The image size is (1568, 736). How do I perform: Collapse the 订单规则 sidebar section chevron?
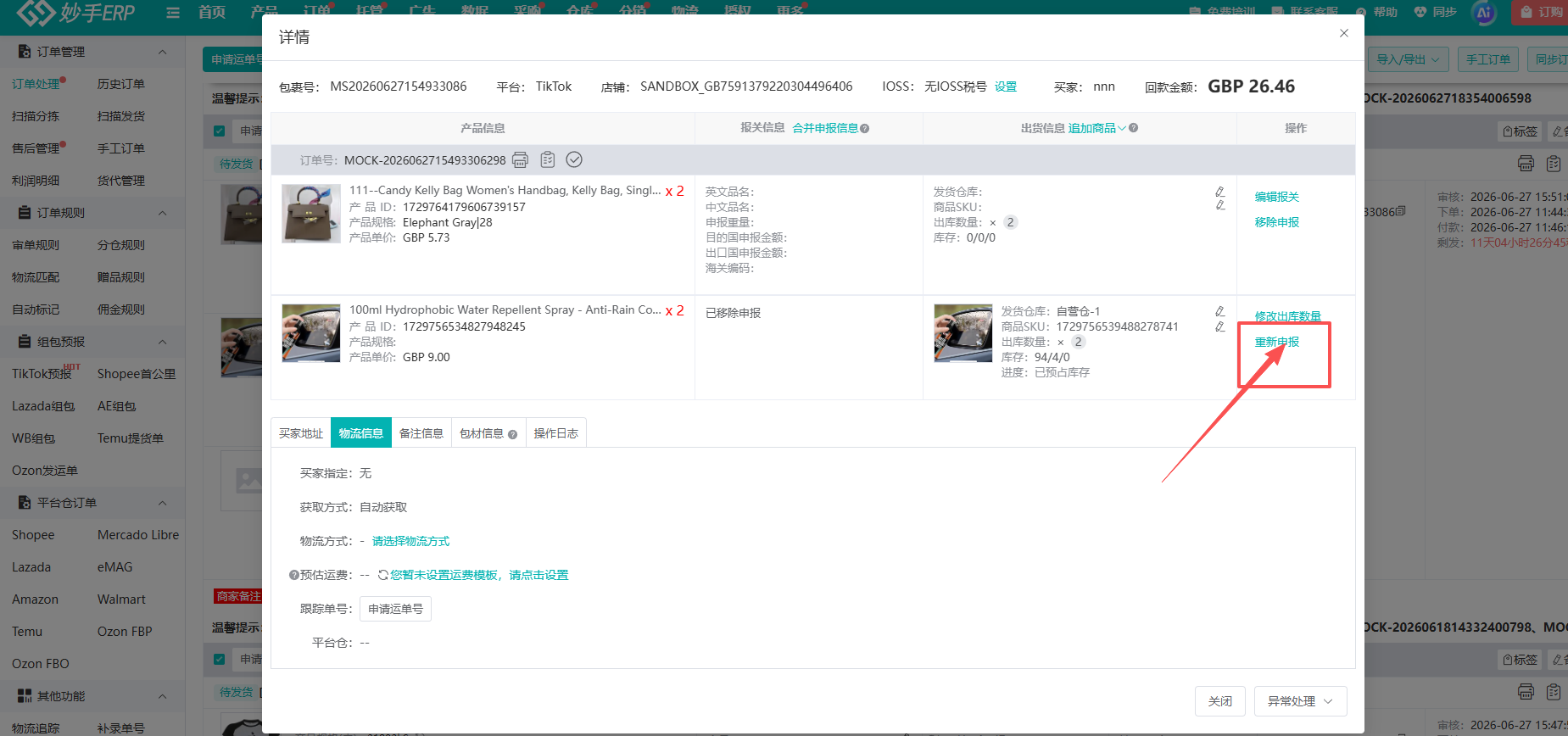coord(163,213)
